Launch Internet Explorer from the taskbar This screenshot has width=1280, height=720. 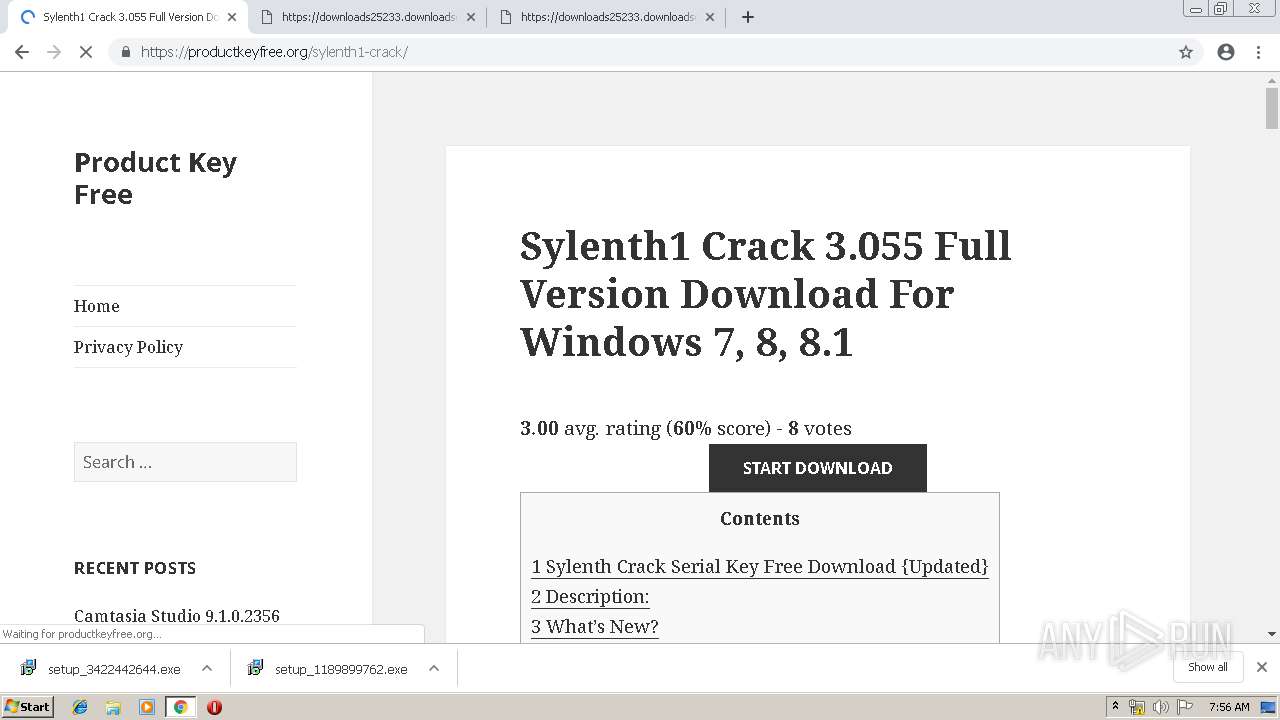pos(81,707)
